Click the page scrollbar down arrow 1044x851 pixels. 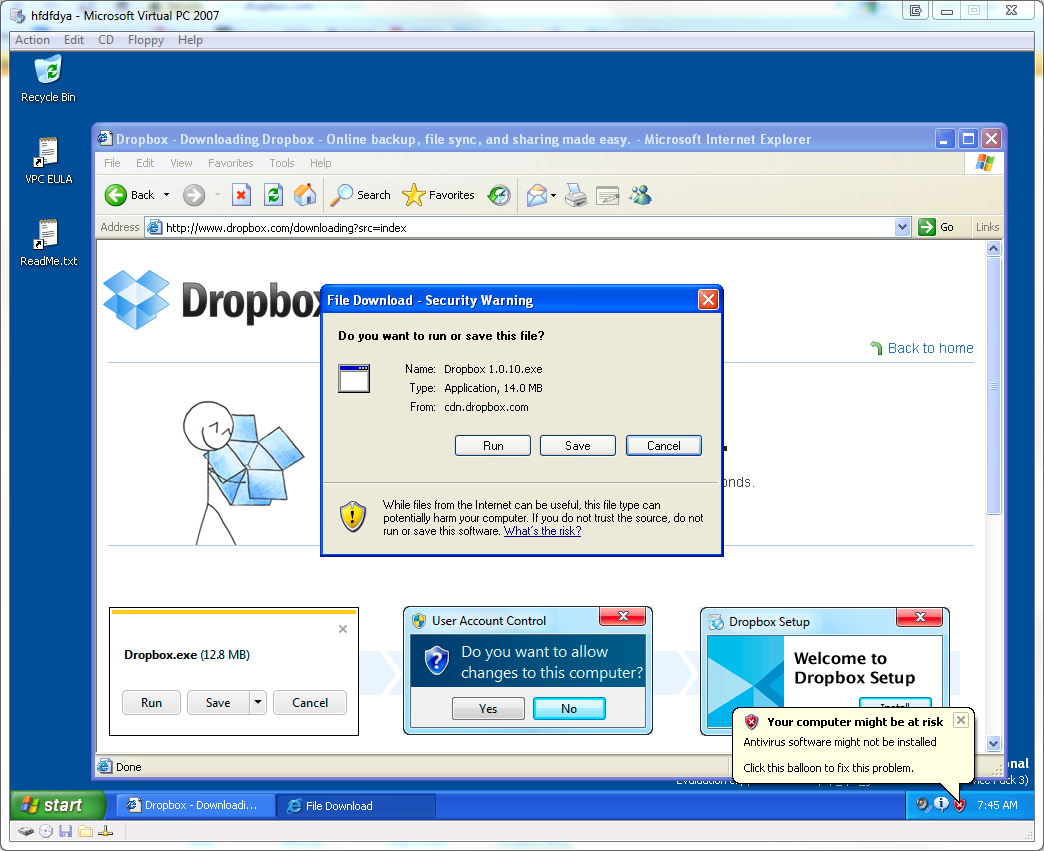993,743
